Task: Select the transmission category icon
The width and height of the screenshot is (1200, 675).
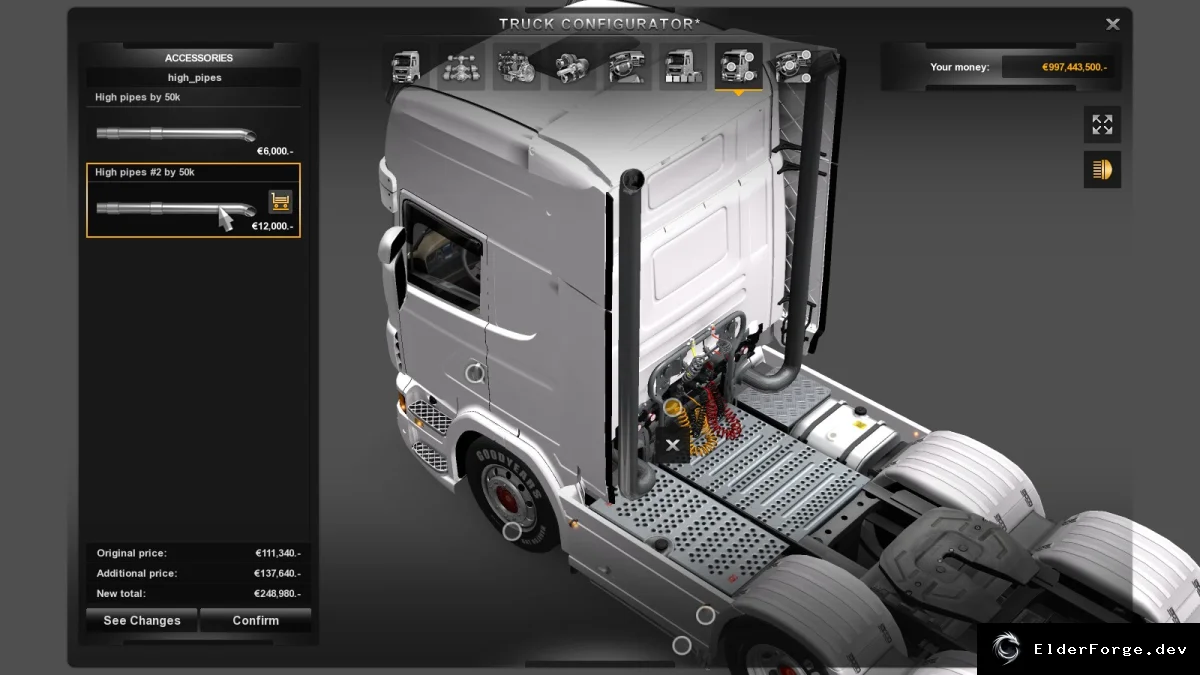Action: pyautogui.click(x=572, y=67)
